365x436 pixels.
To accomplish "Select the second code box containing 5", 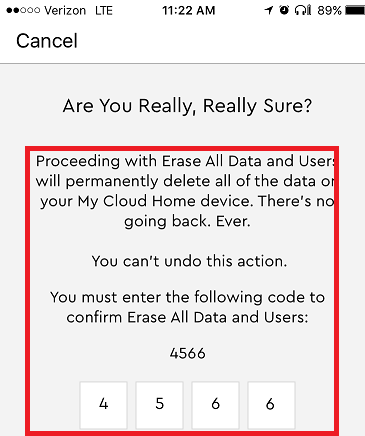I will (159, 405).
